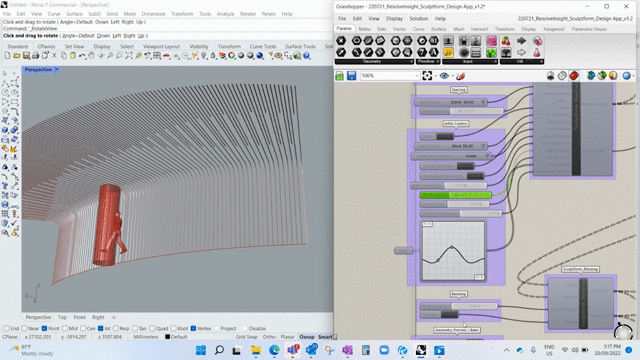Viewport: 640px width, 360px height.
Task: Click the sketch marker icon in Grasshopper toolbar
Action: [460, 76]
